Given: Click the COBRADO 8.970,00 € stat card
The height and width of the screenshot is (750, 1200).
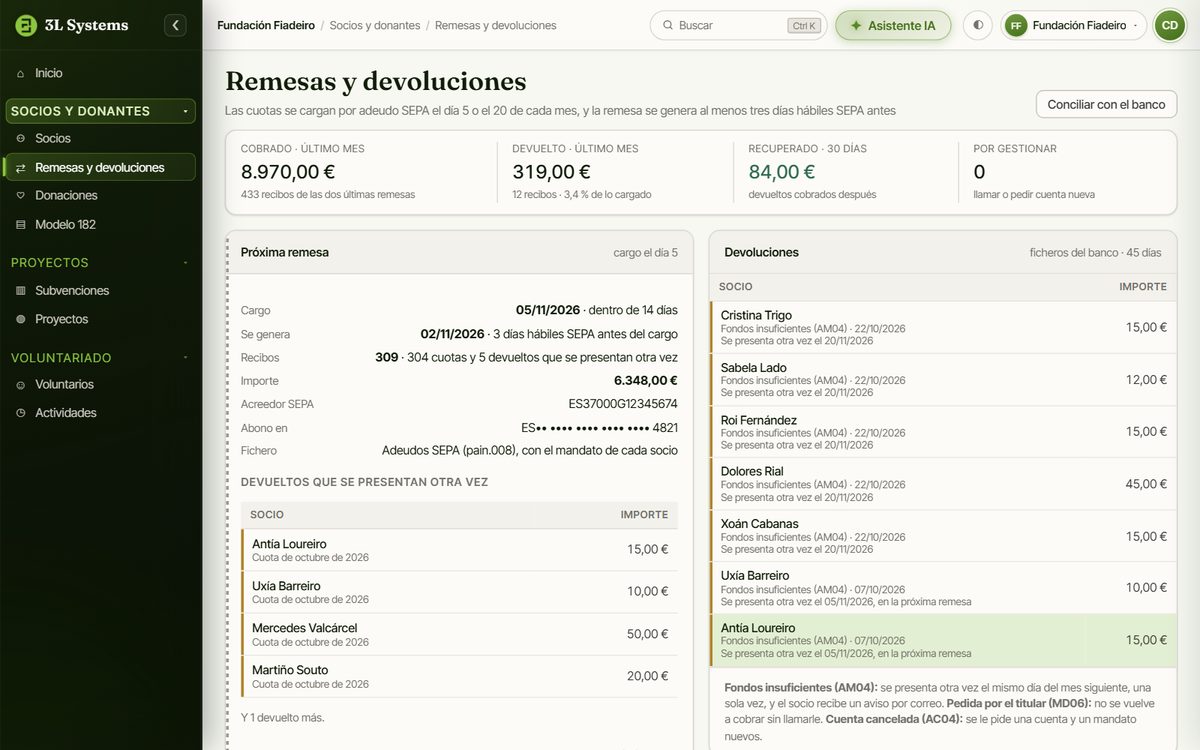Looking at the screenshot, I should [361, 172].
